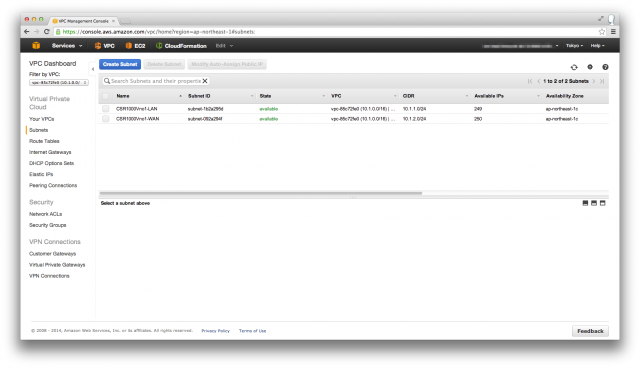This screenshot has height=368, width=640.
Task: Open the Services dropdown menu
Action: [67, 46]
